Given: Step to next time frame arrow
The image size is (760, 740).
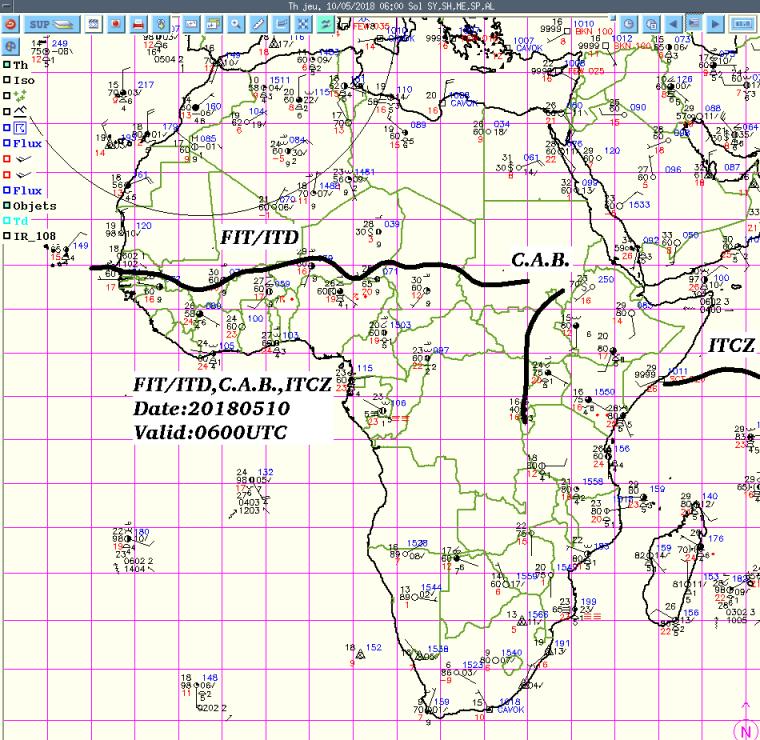Looking at the screenshot, I should 716,22.
